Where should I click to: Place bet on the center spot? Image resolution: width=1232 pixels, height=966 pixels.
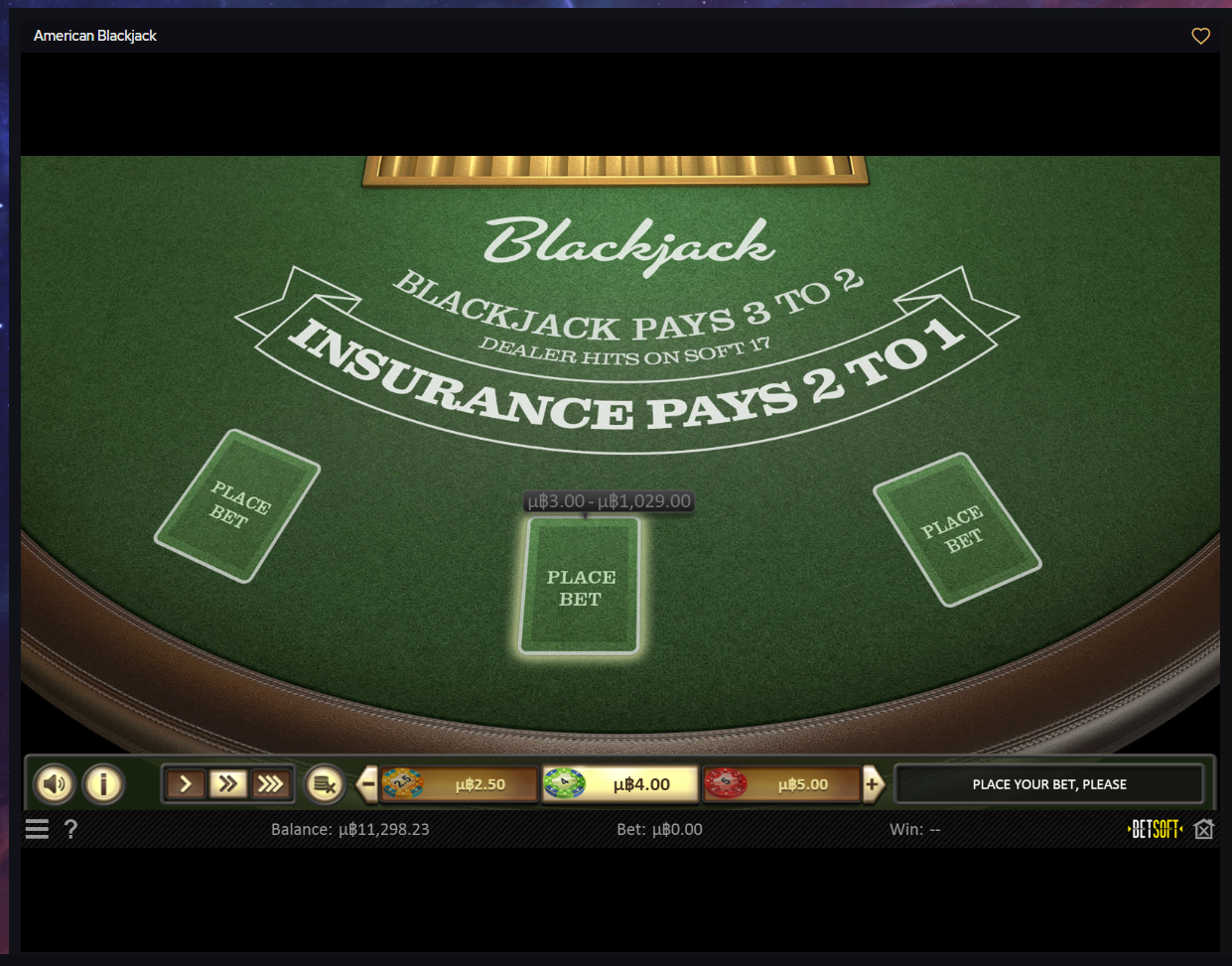pos(581,586)
